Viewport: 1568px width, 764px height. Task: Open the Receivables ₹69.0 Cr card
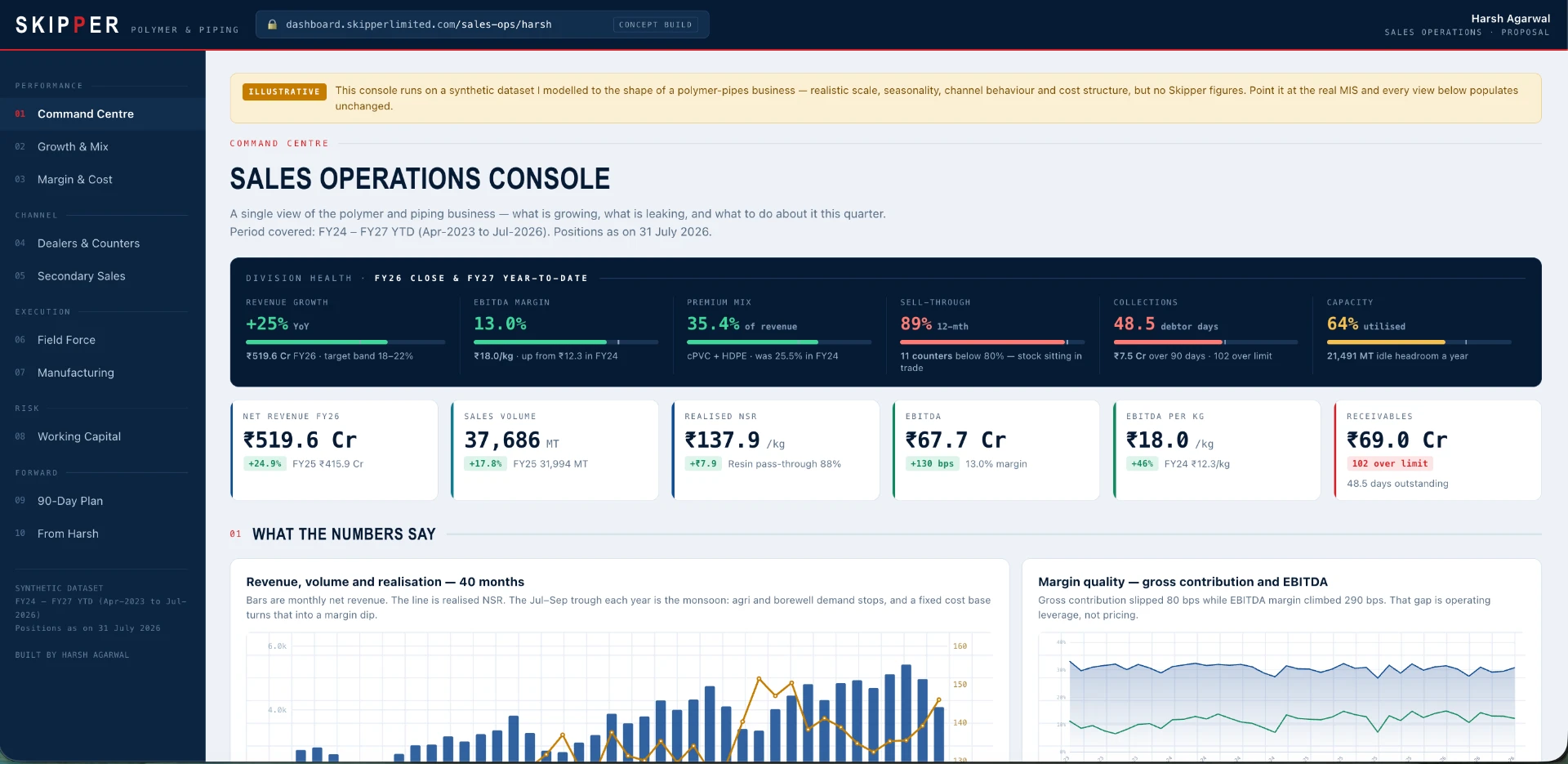pos(1437,450)
